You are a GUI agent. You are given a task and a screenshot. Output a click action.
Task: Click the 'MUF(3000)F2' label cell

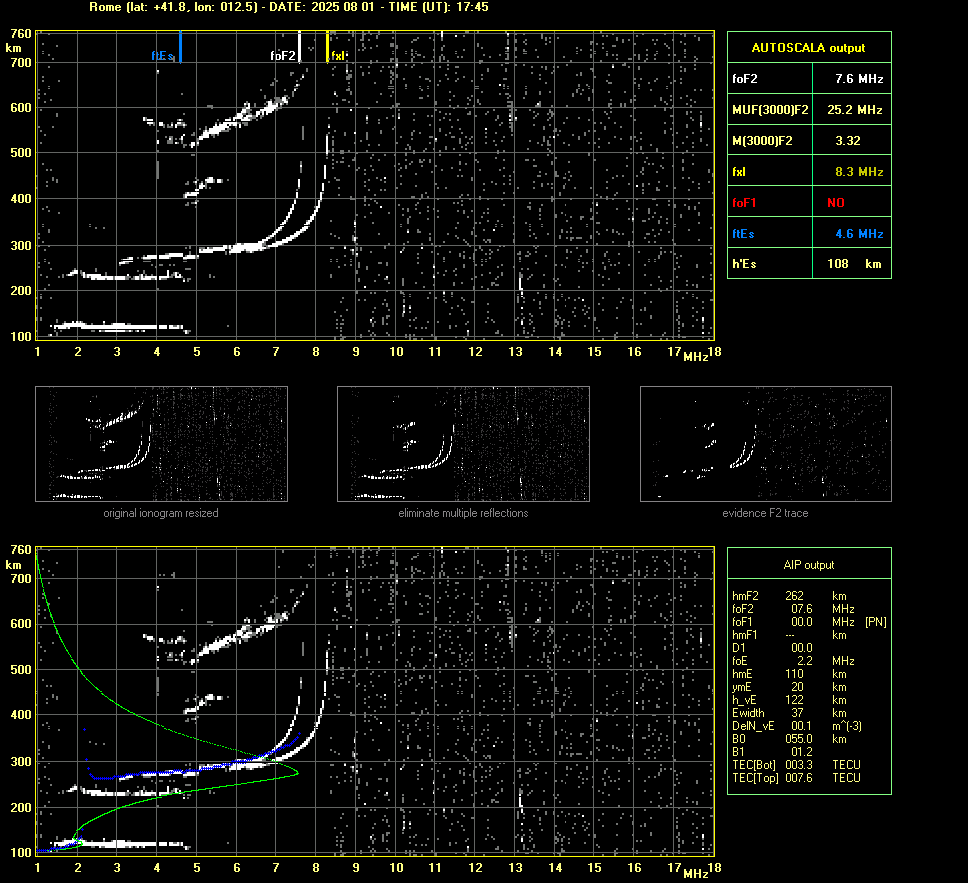point(770,110)
